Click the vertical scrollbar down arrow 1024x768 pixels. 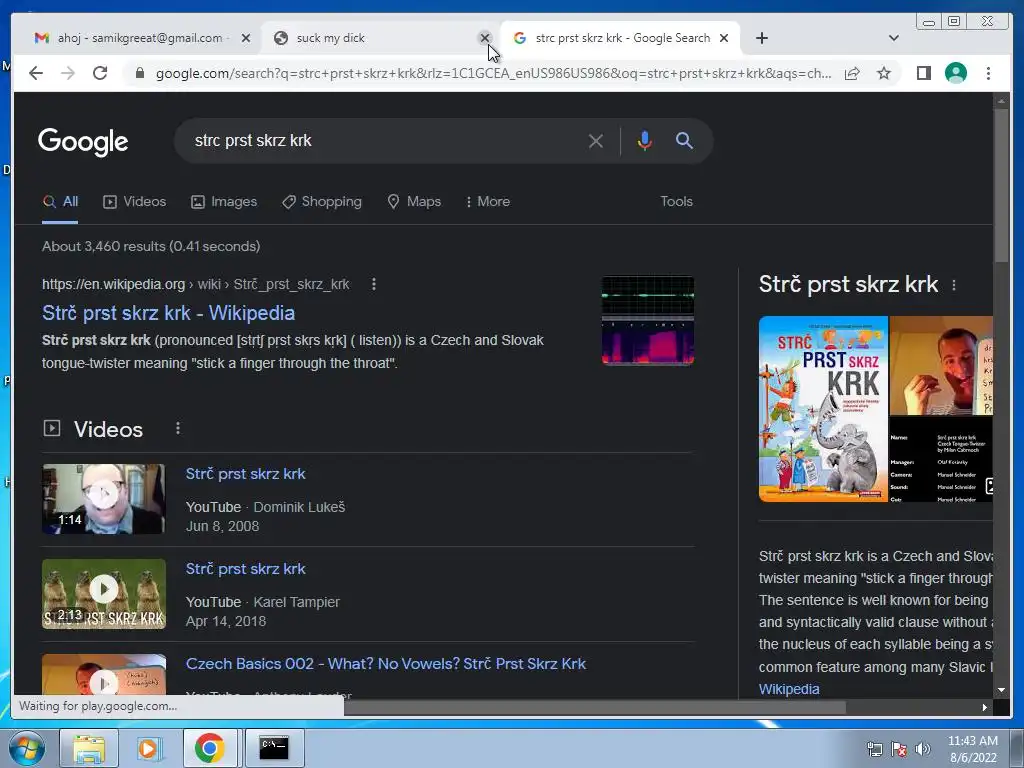pos(1001,690)
